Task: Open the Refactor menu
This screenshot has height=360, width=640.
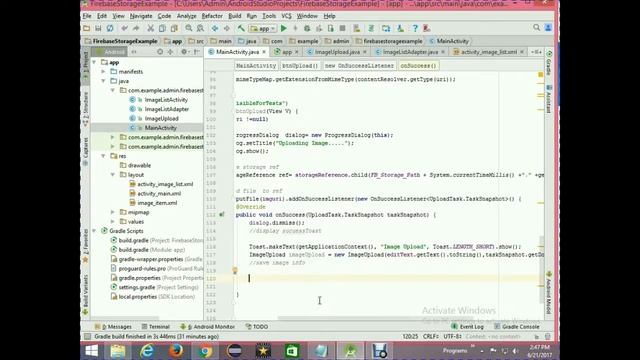Action: (x=212, y=16)
